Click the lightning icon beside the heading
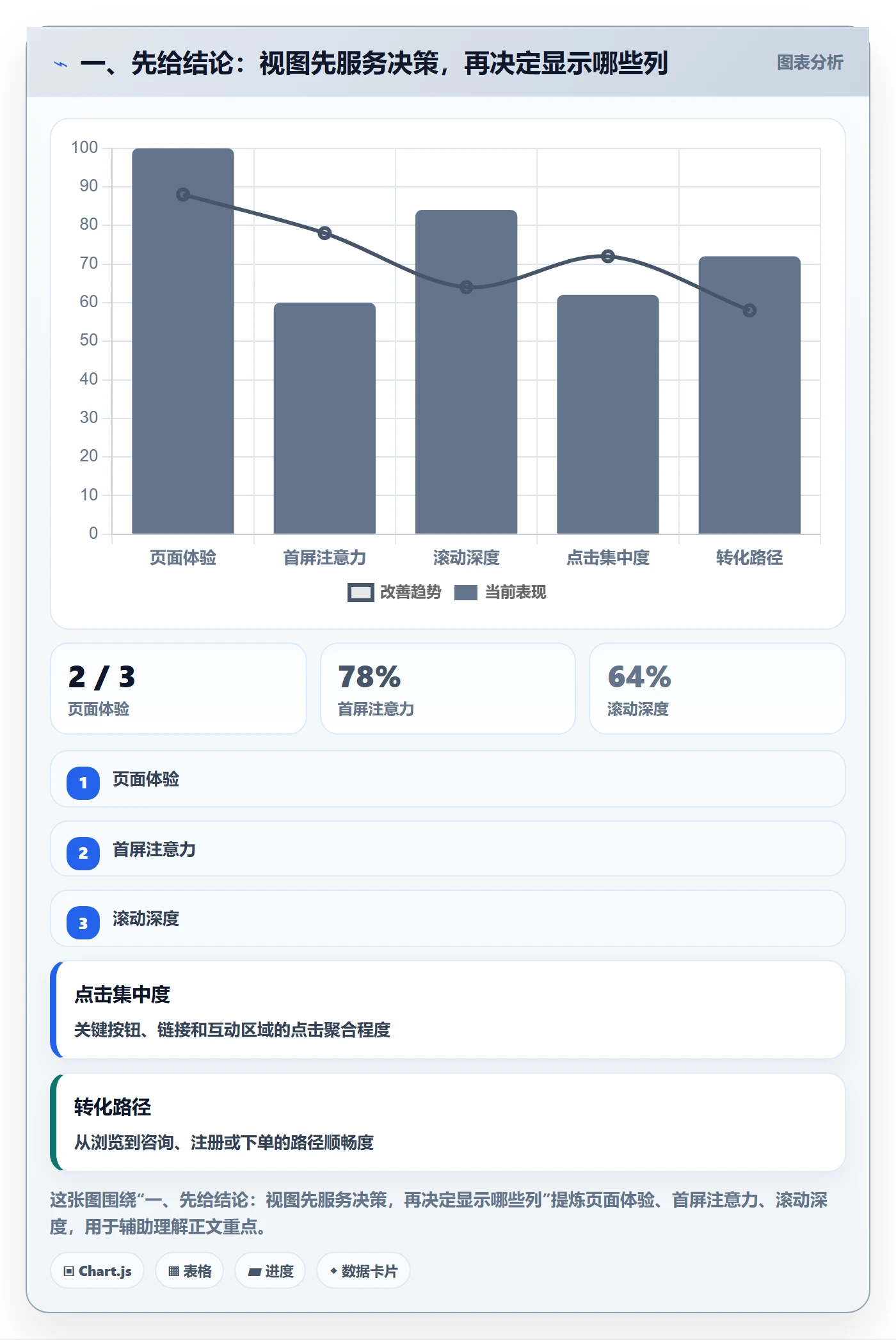This screenshot has width=896, height=1340. [61, 64]
